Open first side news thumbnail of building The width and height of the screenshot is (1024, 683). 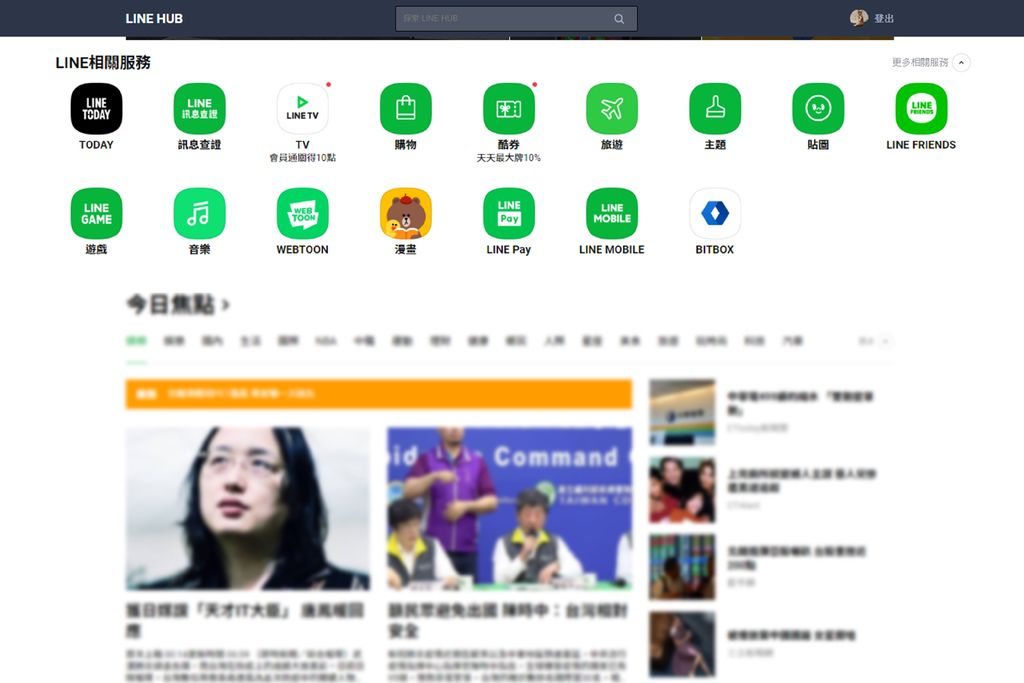[682, 412]
